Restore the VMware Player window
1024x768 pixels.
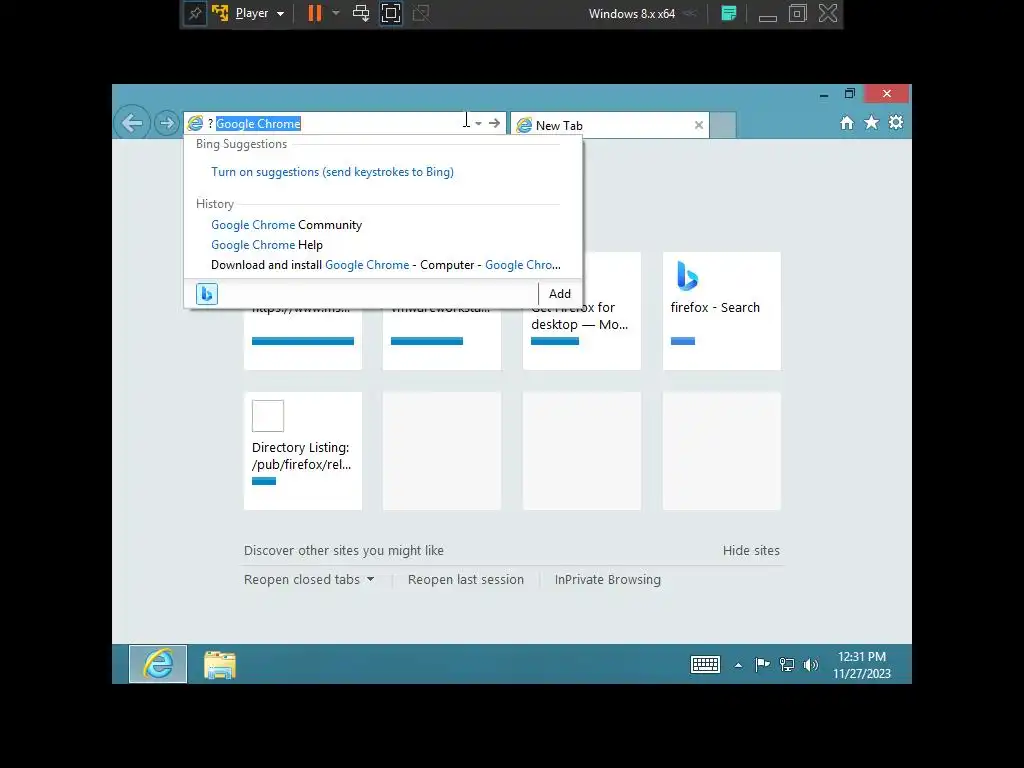click(x=797, y=13)
